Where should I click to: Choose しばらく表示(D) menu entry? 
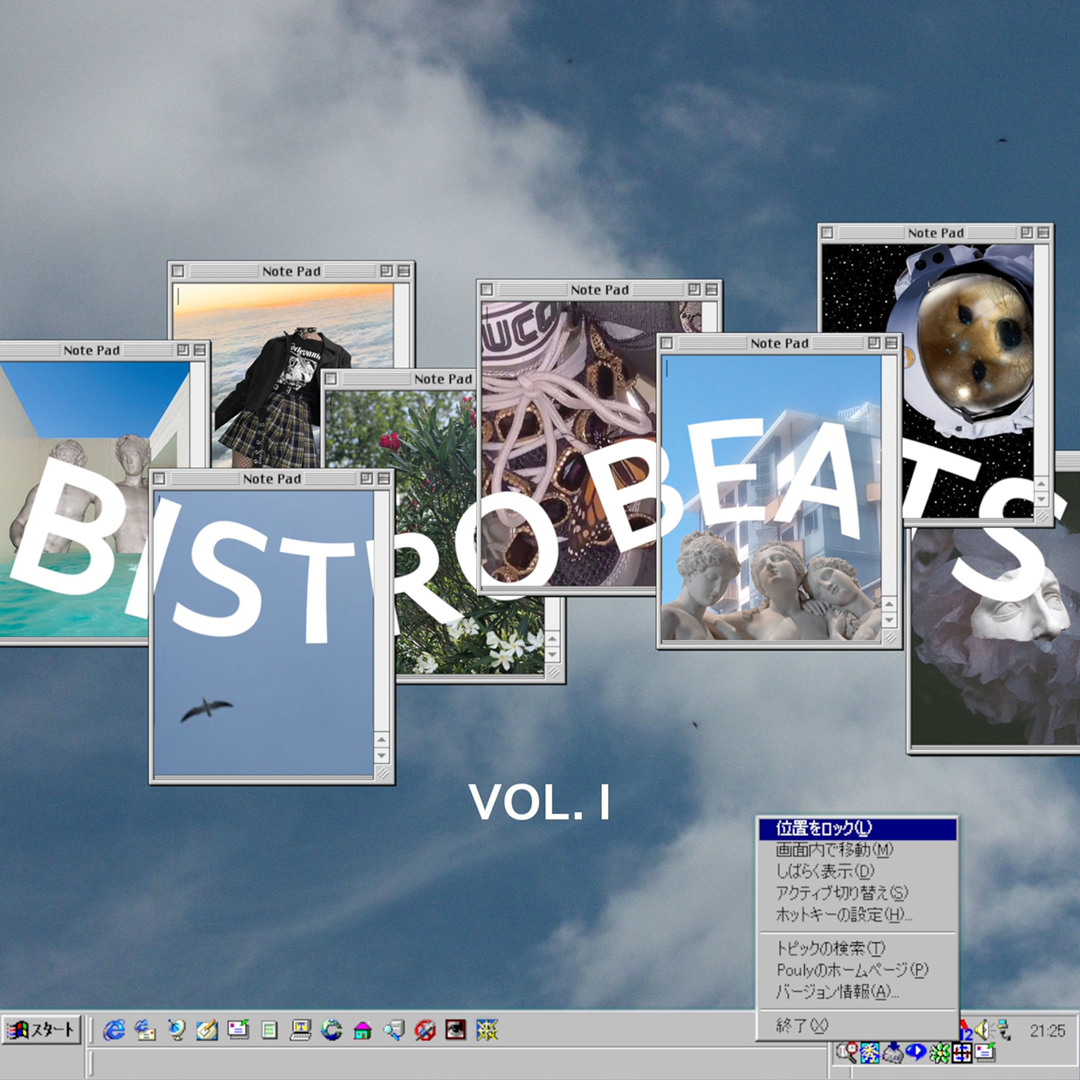click(x=857, y=871)
